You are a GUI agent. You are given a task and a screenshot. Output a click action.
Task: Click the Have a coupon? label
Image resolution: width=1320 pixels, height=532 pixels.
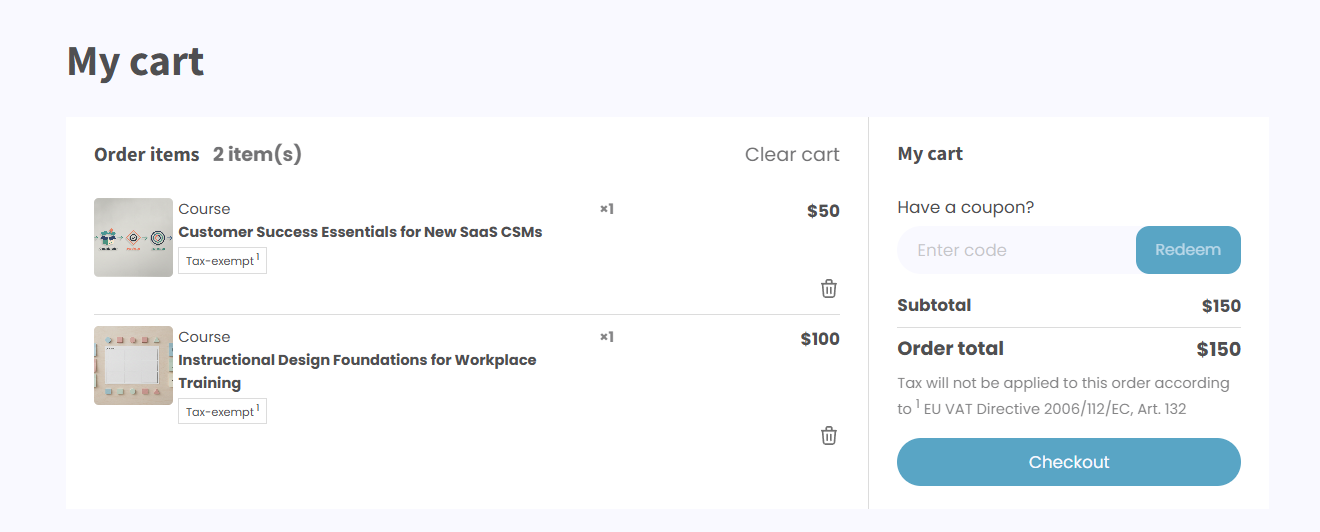click(x=966, y=207)
